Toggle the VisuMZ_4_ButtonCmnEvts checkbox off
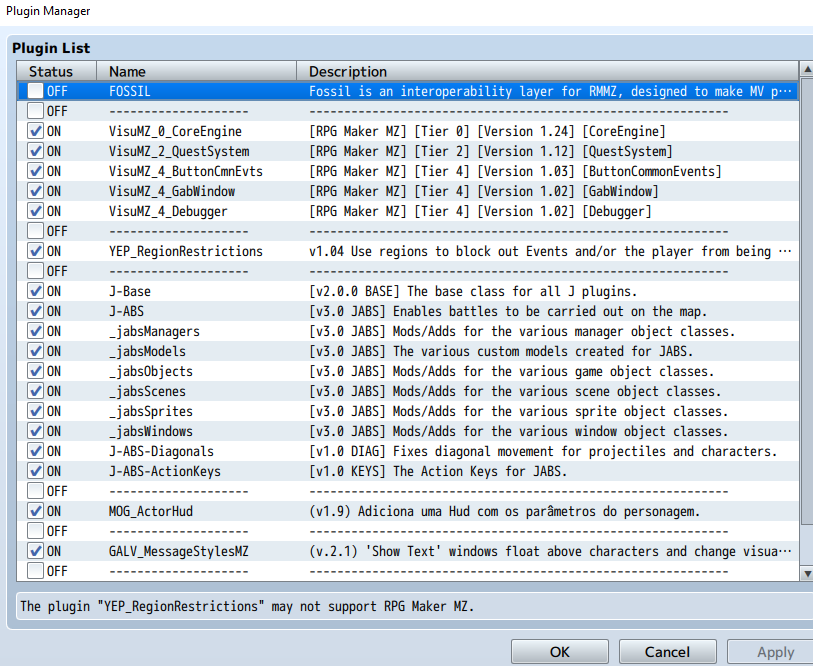The height and width of the screenshot is (666, 813). pos(35,171)
